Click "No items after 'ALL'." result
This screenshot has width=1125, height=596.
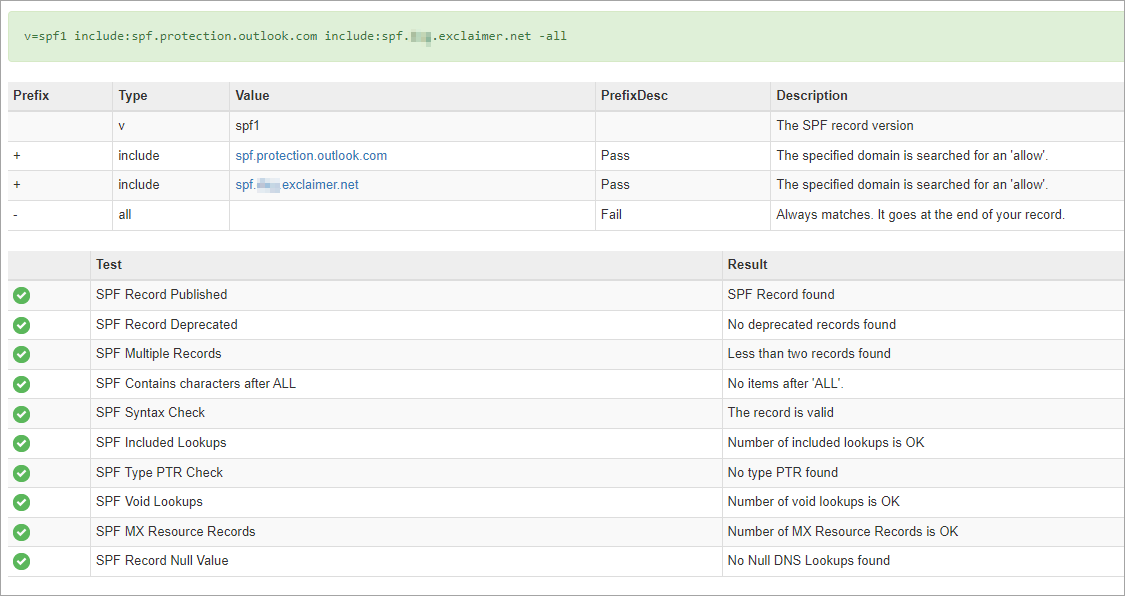click(786, 384)
